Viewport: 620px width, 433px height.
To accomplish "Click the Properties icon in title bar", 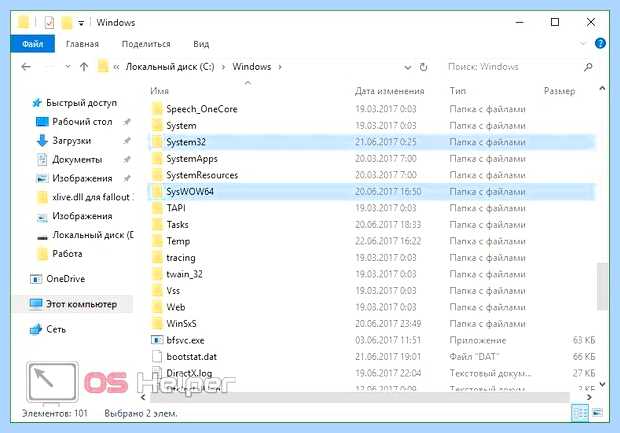I will 49,23.
